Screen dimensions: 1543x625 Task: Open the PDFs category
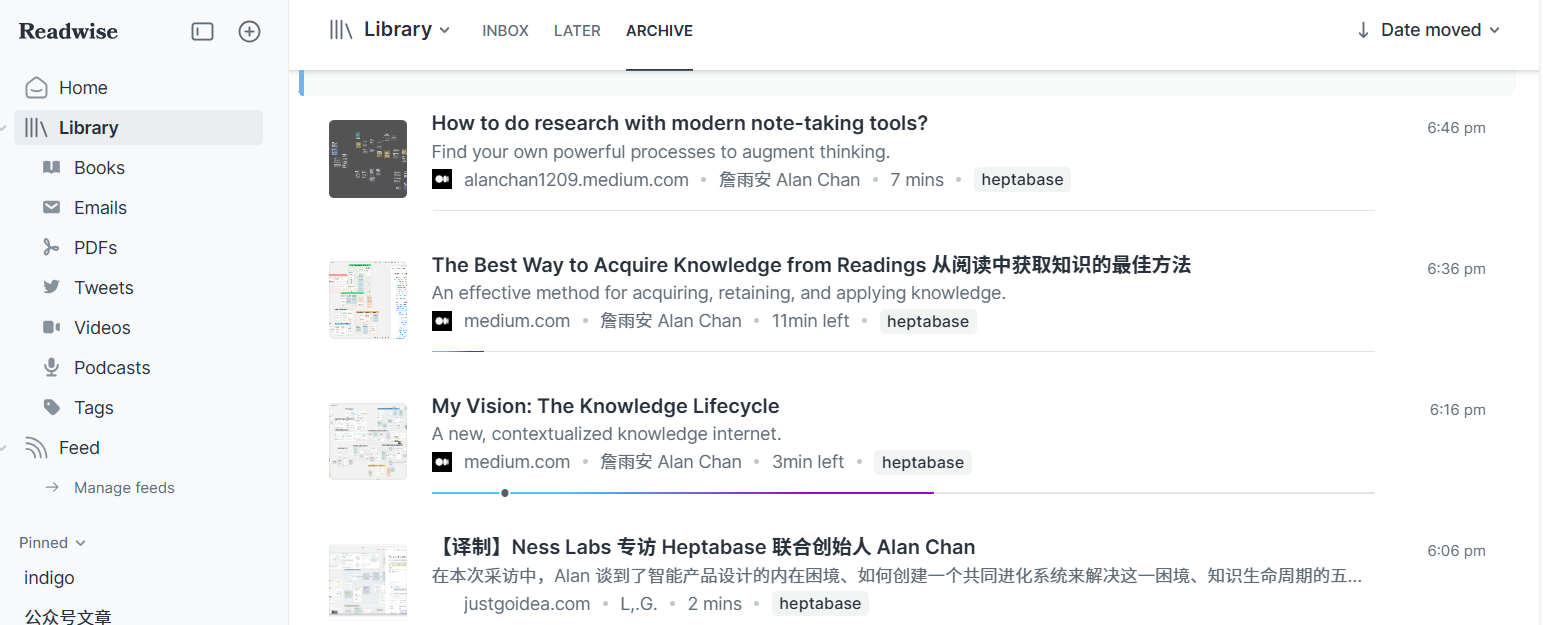click(x=95, y=248)
